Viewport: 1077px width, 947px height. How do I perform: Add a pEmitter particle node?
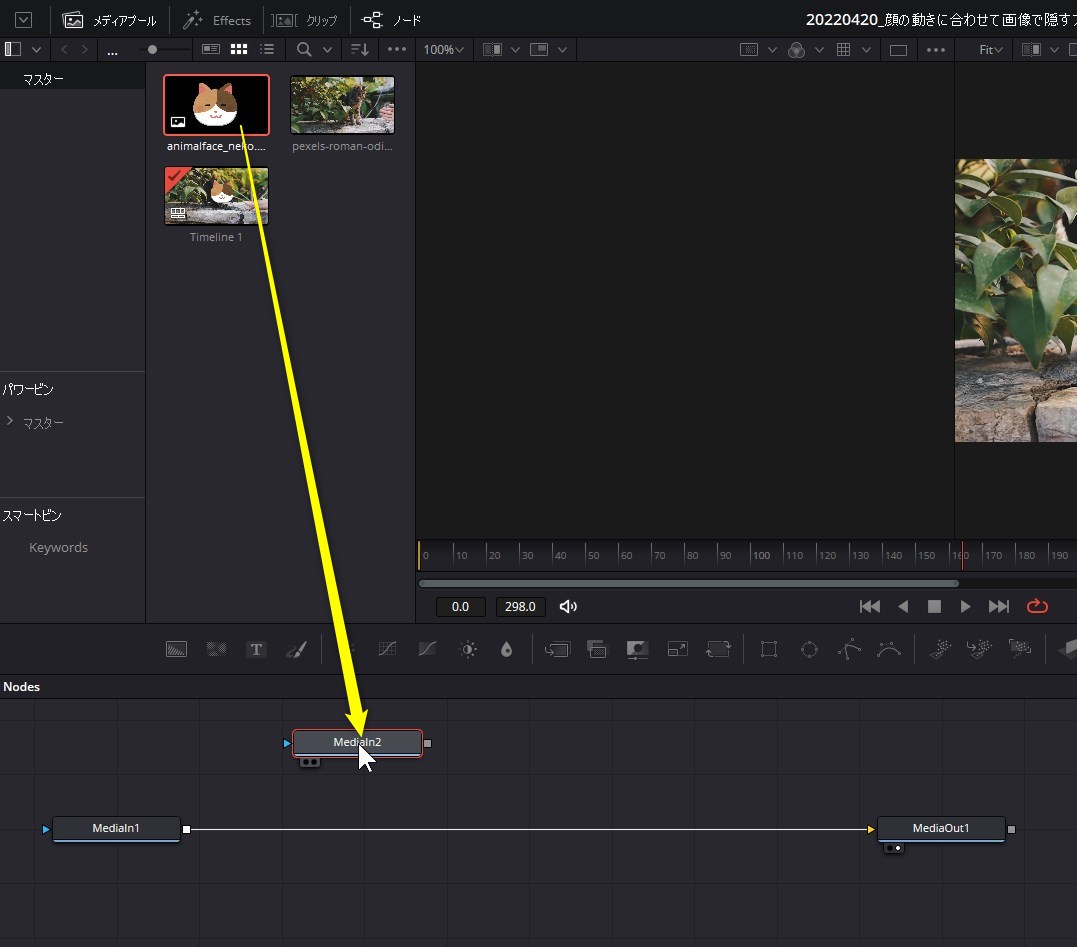(940, 649)
